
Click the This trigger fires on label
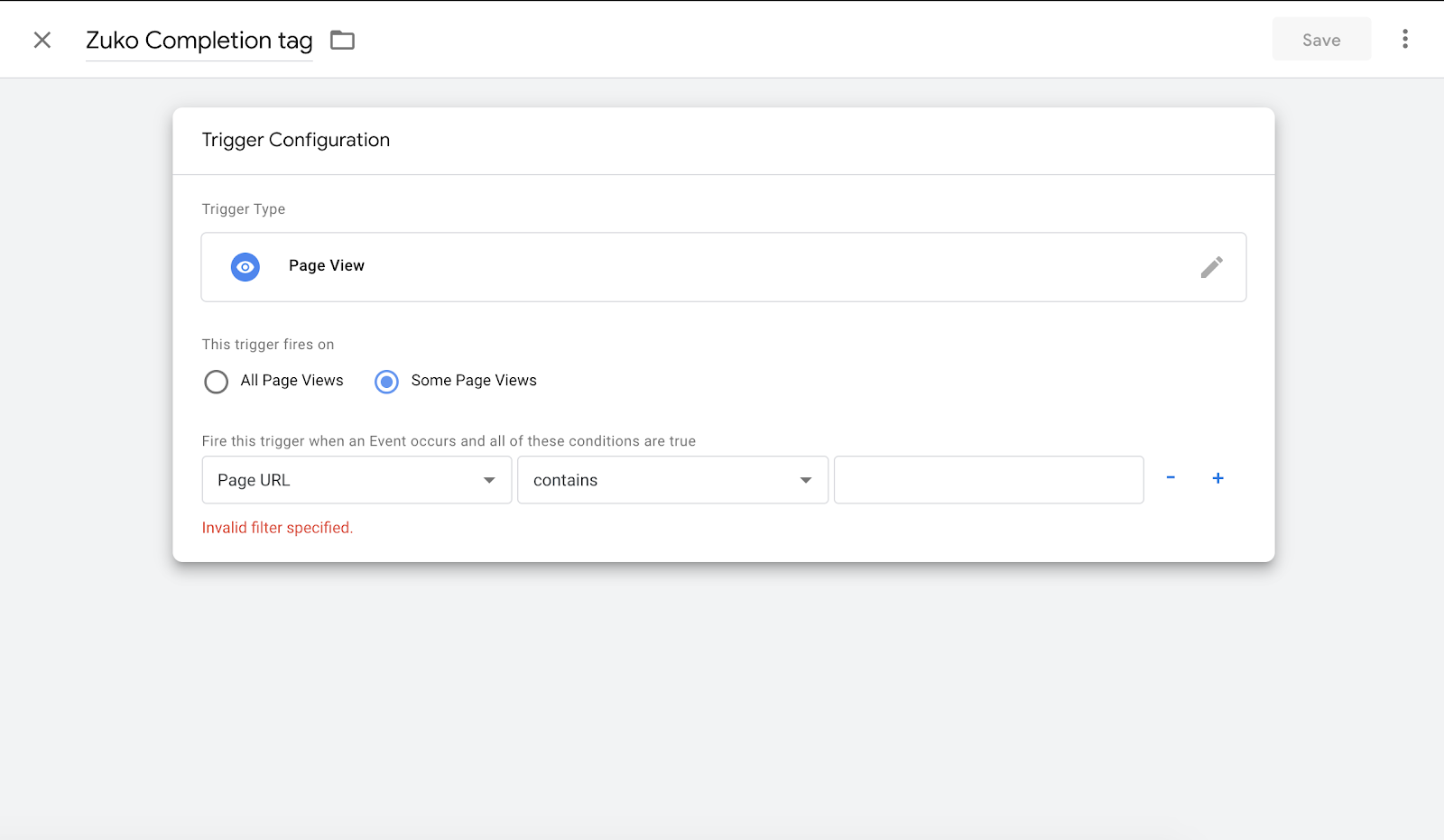[268, 345]
